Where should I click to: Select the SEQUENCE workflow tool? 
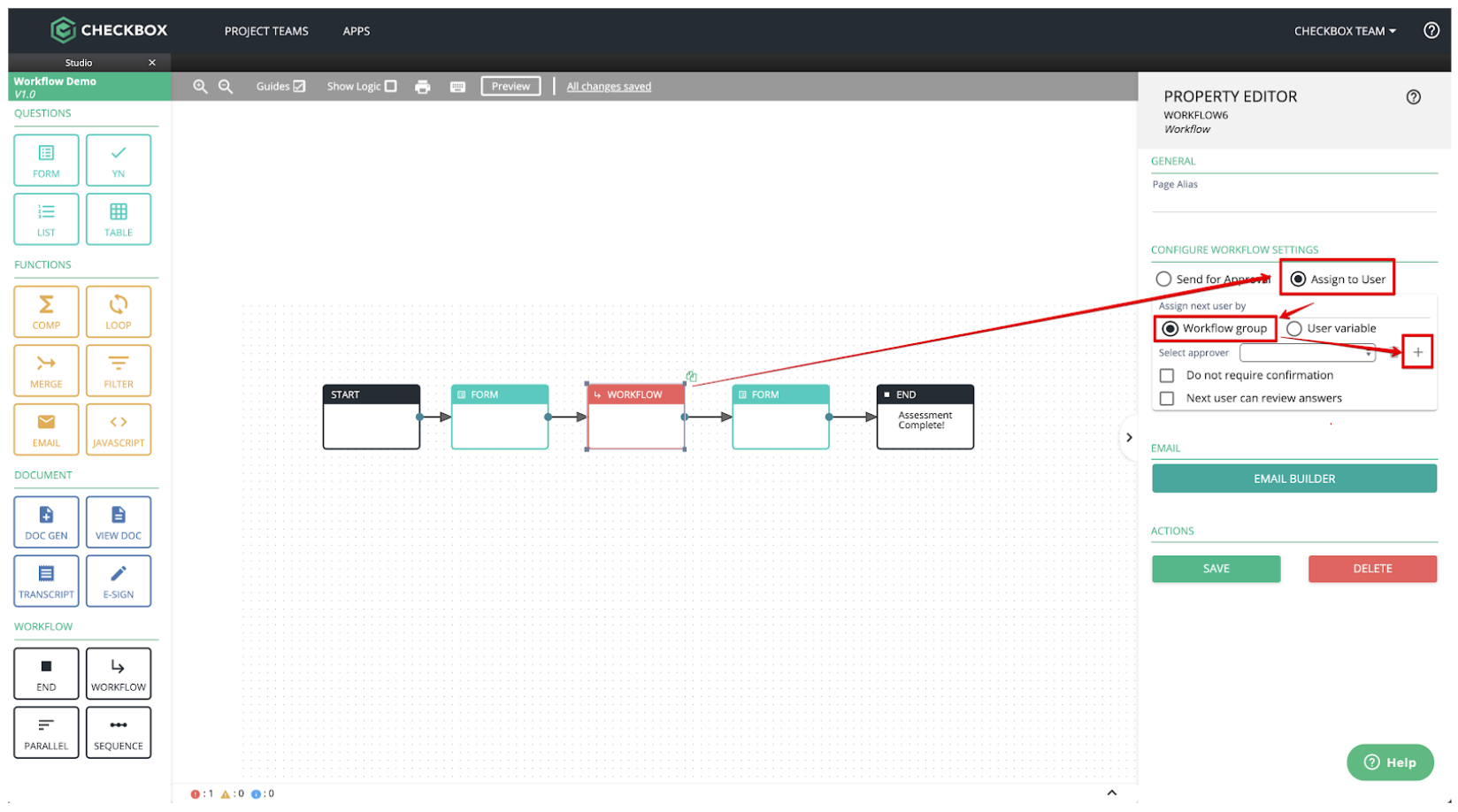point(119,732)
